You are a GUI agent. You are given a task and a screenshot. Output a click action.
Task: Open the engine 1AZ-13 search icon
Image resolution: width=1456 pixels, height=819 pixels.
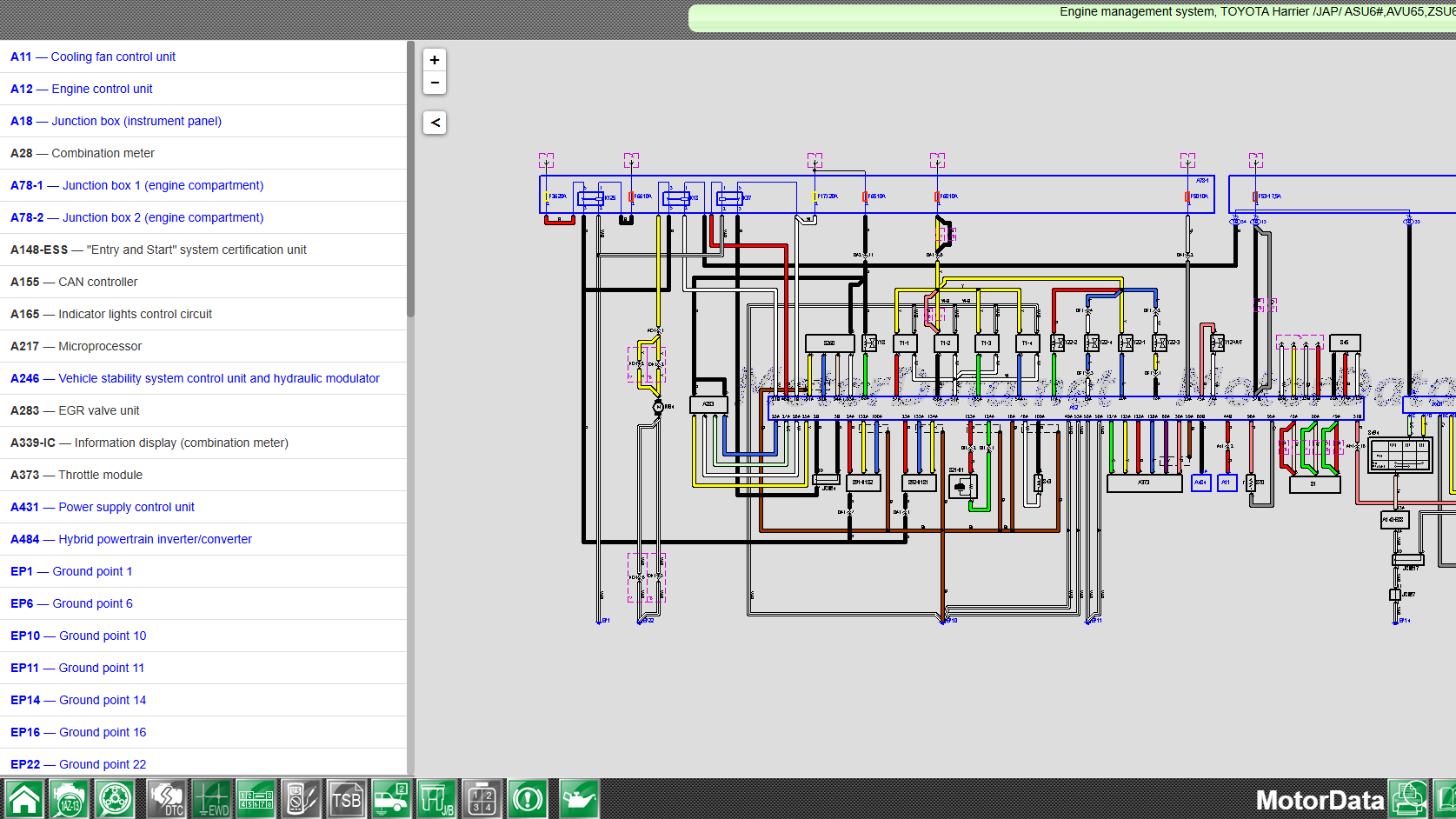pyautogui.click(x=70, y=799)
